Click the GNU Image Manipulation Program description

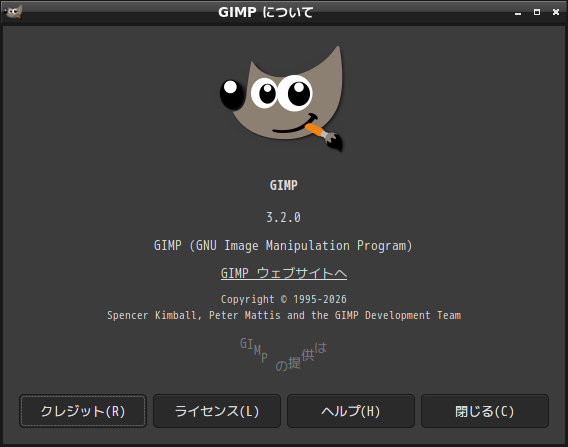tap(283, 246)
